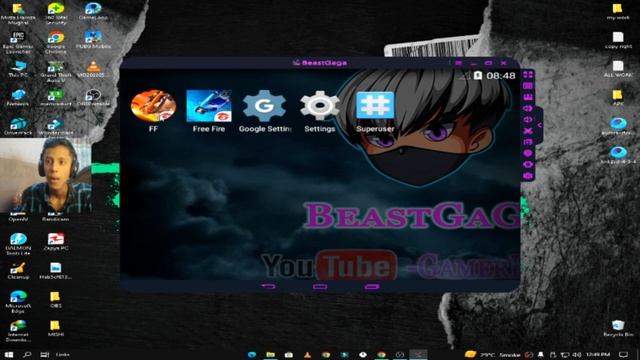Open the Recycle Bin
The image size is (640, 360).
coord(618,328)
